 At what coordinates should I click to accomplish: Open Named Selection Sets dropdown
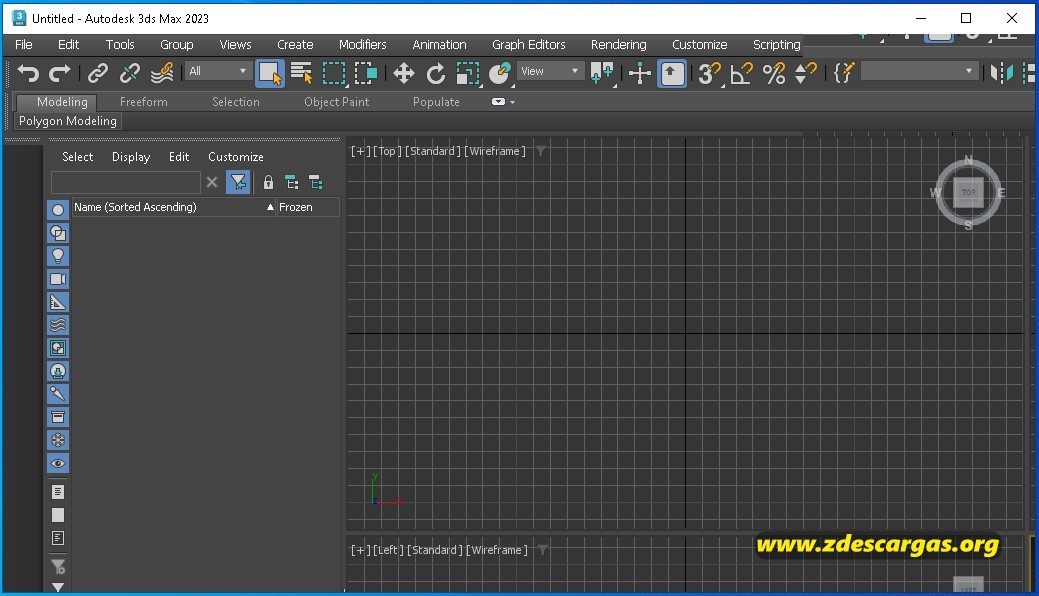coord(918,71)
